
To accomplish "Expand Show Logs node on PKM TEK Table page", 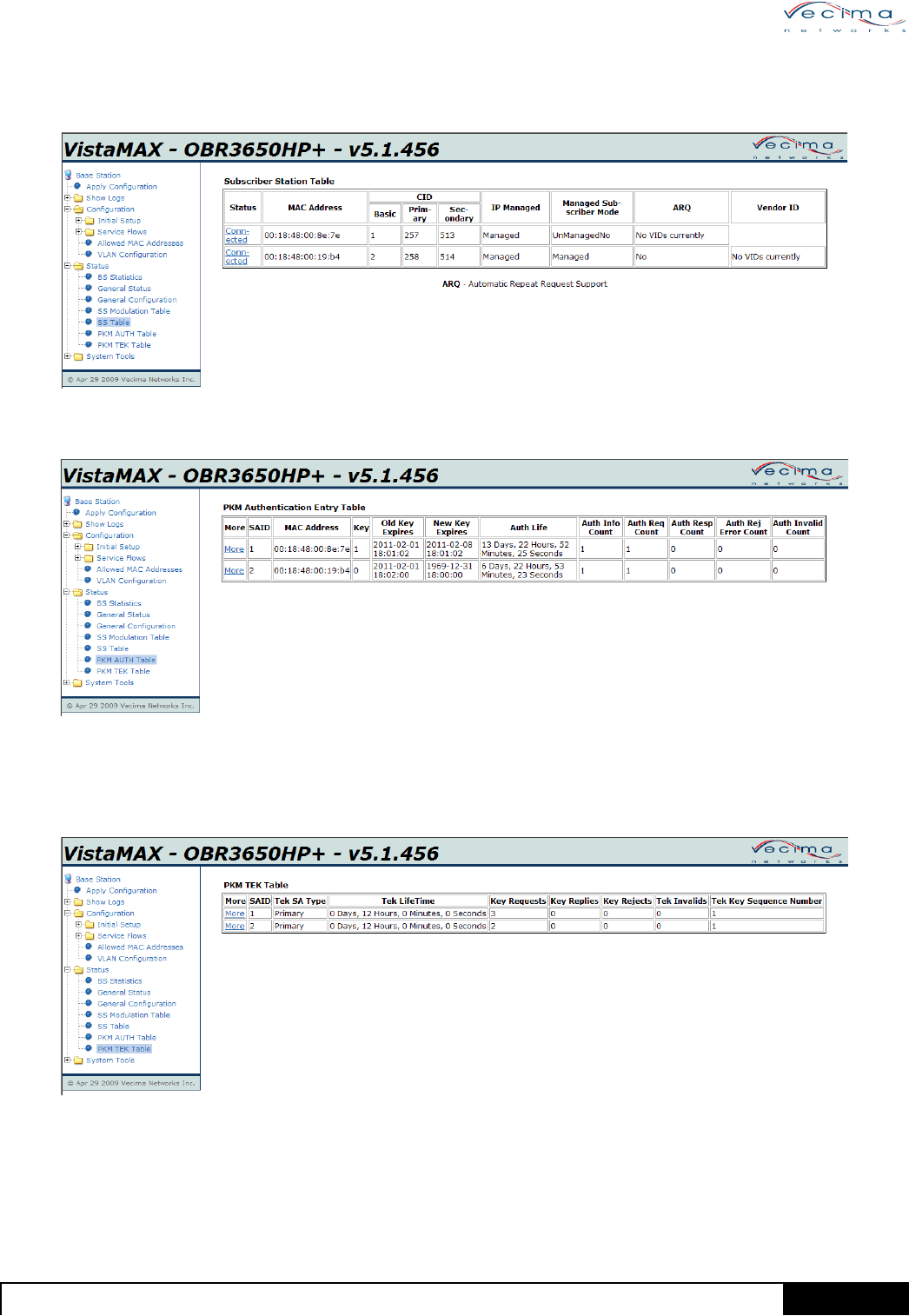I will [x=68, y=902].
